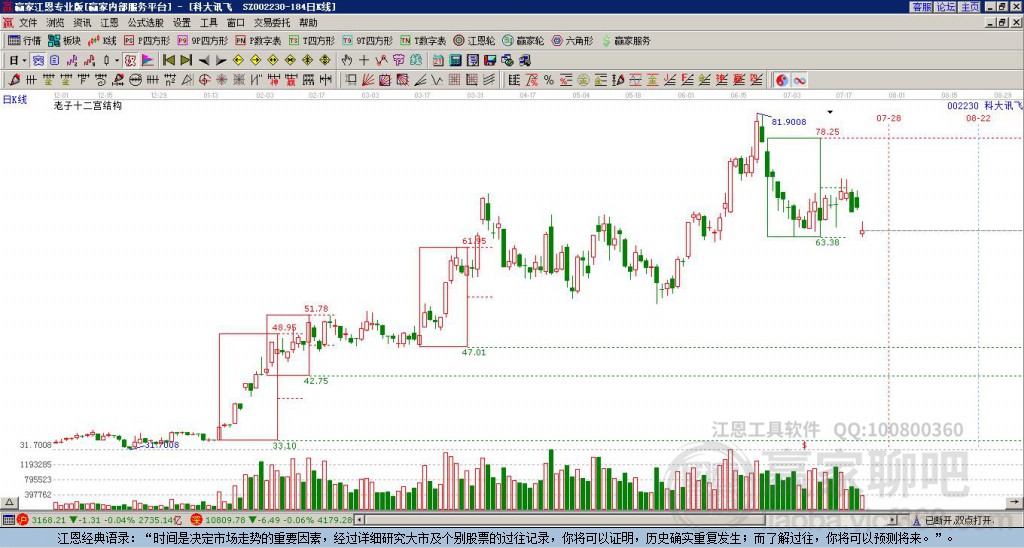1024x548 pixels.
Task: Switch to K线 chart view
Action: pos(103,40)
